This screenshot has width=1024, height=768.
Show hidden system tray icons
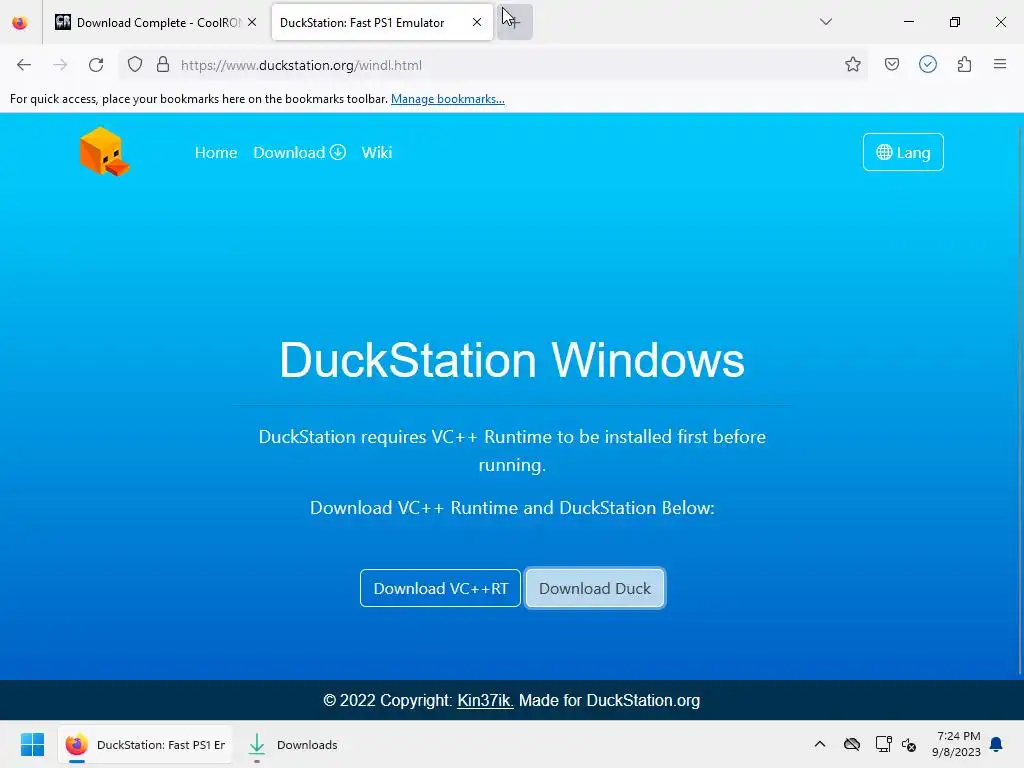(820, 744)
